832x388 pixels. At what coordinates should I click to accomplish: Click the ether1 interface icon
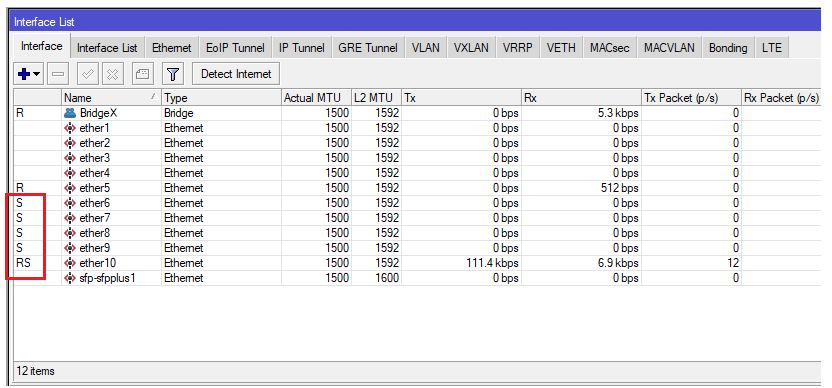click(x=70, y=128)
